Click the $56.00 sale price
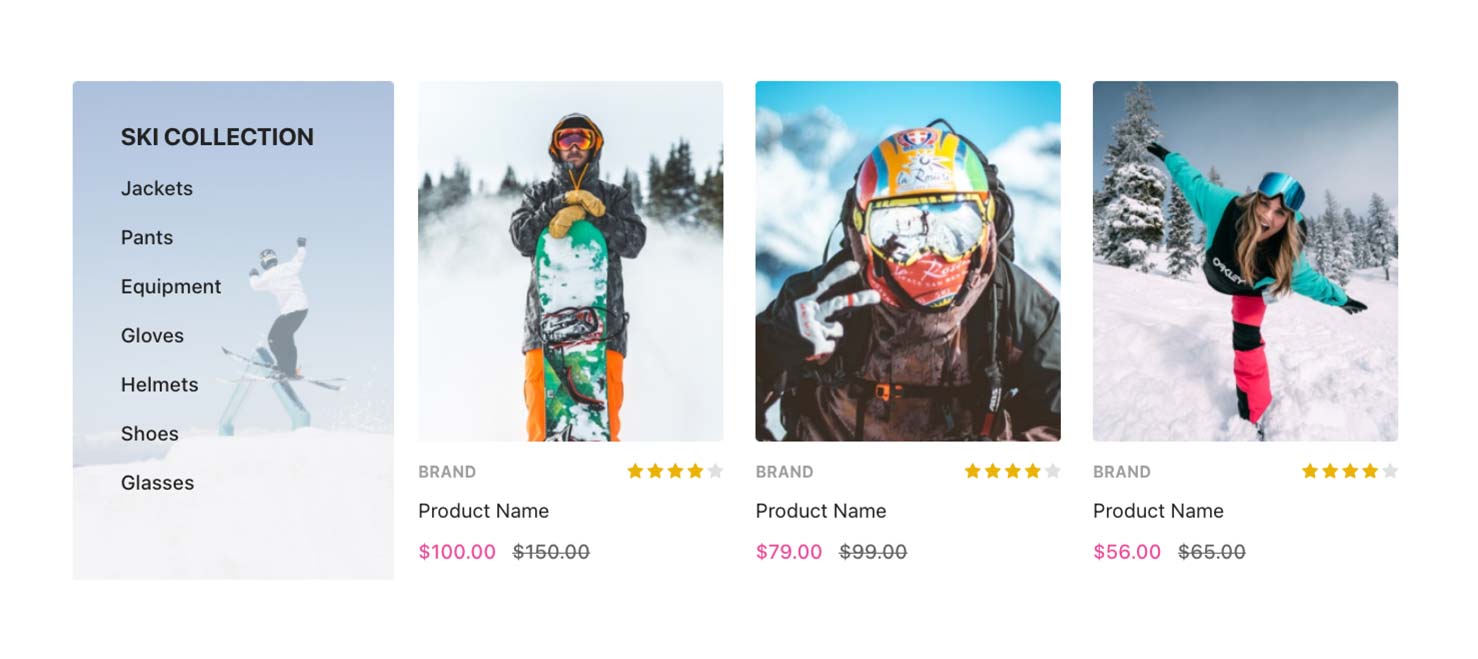This screenshot has height=659, width=1478. point(1127,552)
